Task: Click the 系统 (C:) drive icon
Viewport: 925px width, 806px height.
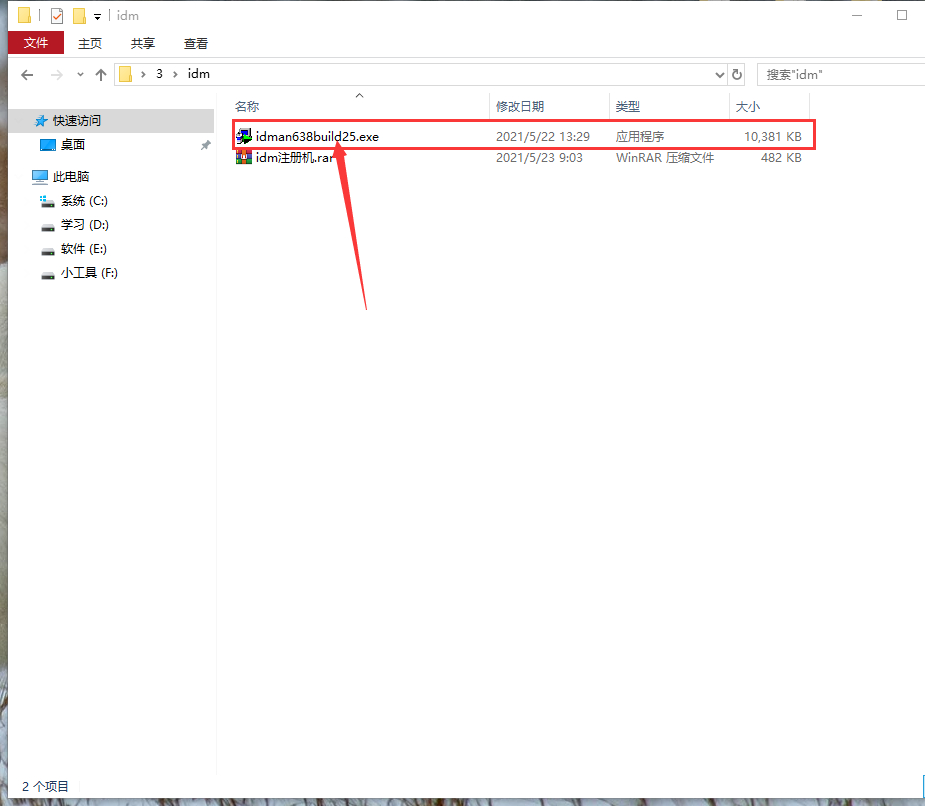Action: pos(47,201)
